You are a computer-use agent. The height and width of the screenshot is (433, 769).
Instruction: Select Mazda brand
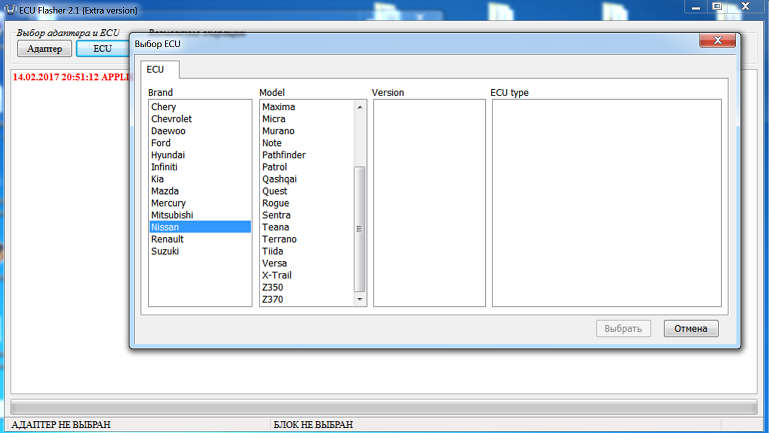coord(200,191)
